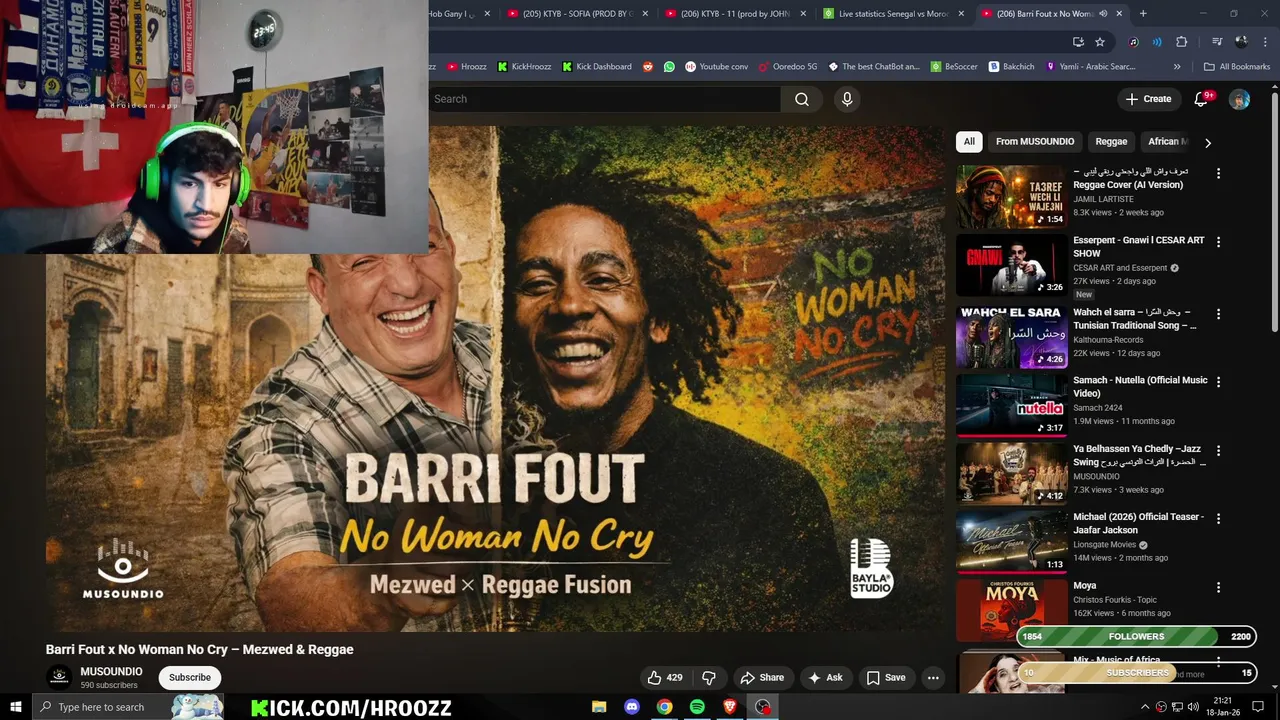
Task: Open options for Samach - Nutella video
Action: click(x=1218, y=382)
